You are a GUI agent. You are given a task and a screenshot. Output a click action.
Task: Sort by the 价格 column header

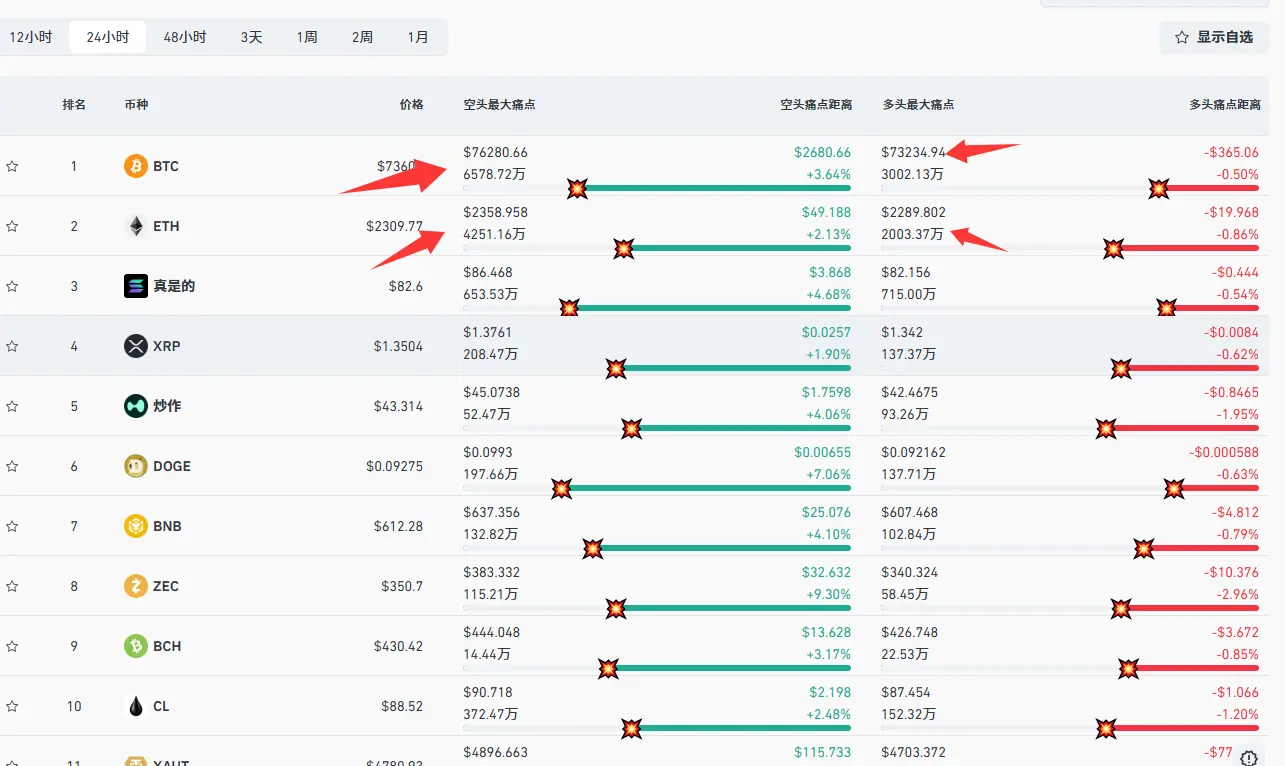[411, 104]
